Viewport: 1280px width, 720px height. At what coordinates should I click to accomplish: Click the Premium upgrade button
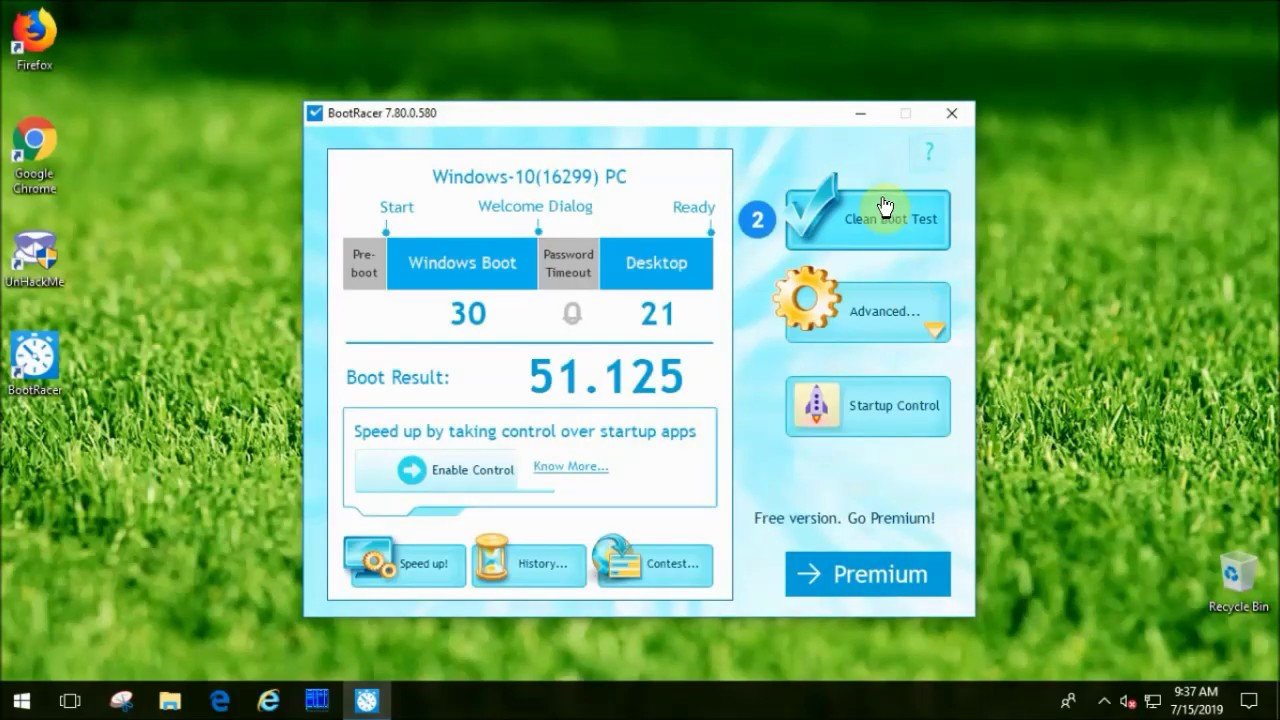point(867,574)
